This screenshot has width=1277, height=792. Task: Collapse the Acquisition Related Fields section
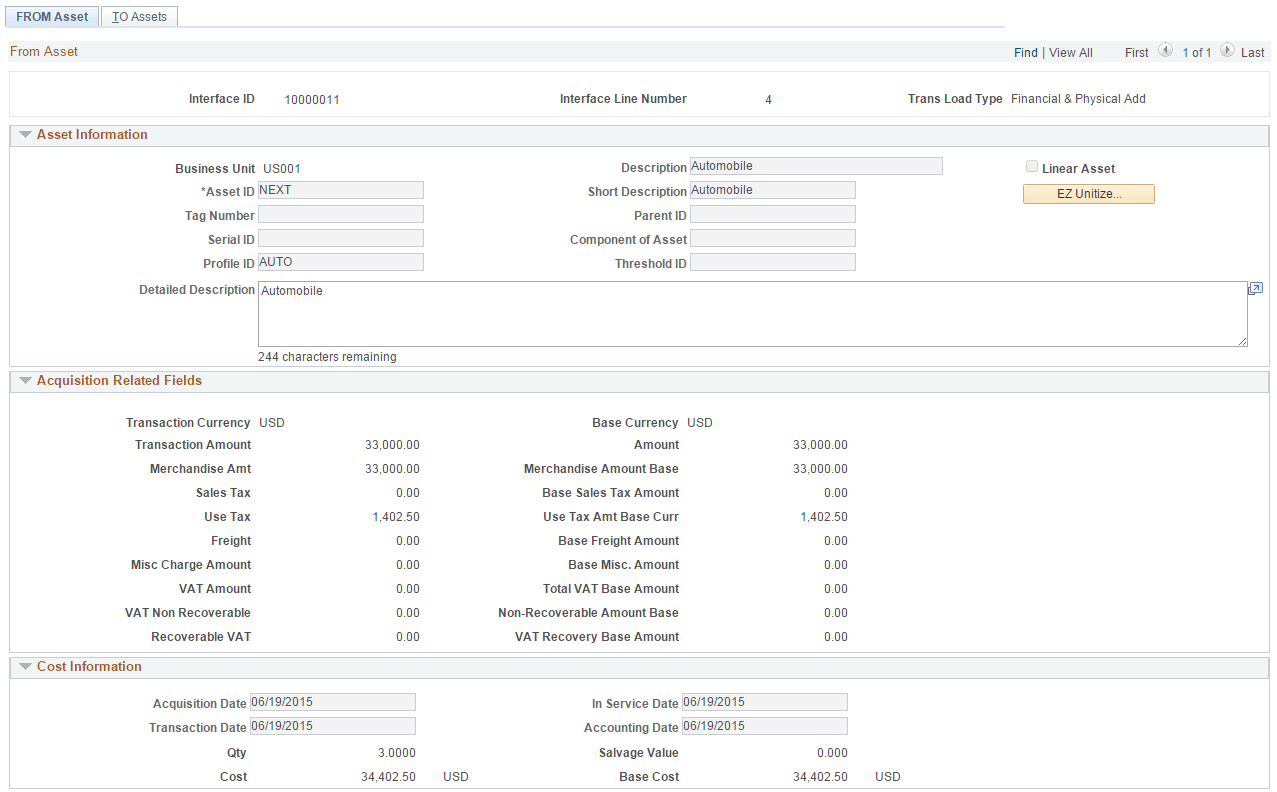pyautogui.click(x=25, y=381)
